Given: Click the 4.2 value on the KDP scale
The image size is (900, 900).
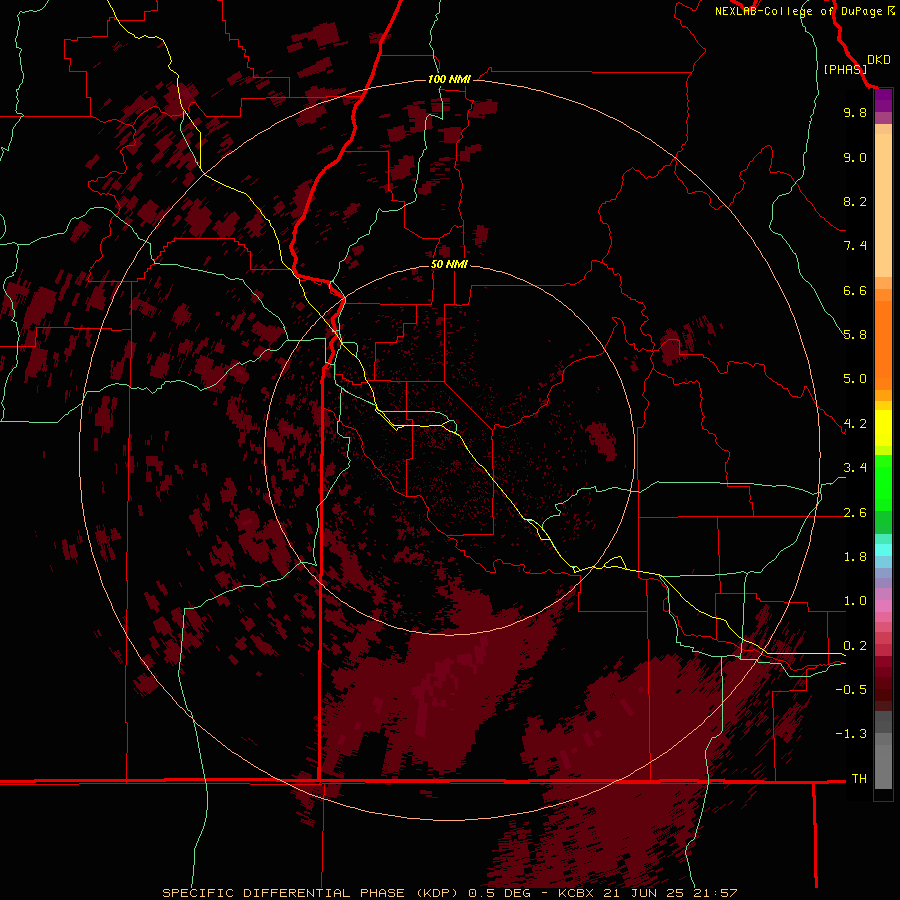Looking at the screenshot, I should [x=855, y=424].
